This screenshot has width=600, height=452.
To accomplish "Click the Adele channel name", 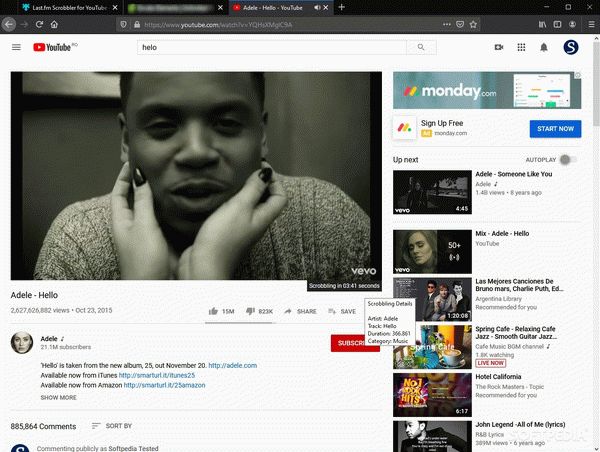I will 49,339.
